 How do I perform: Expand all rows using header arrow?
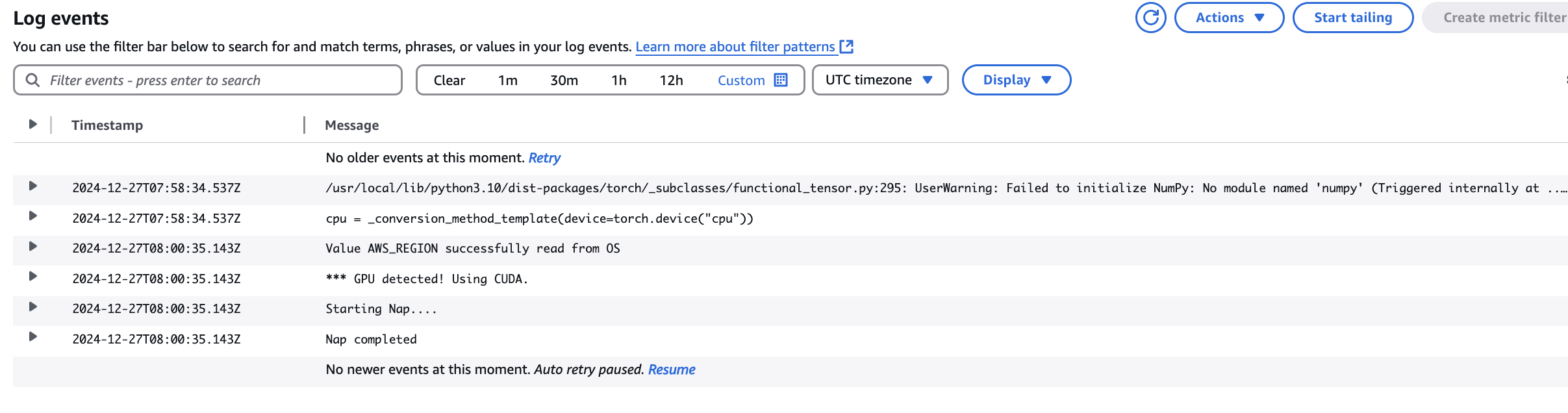[32, 124]
